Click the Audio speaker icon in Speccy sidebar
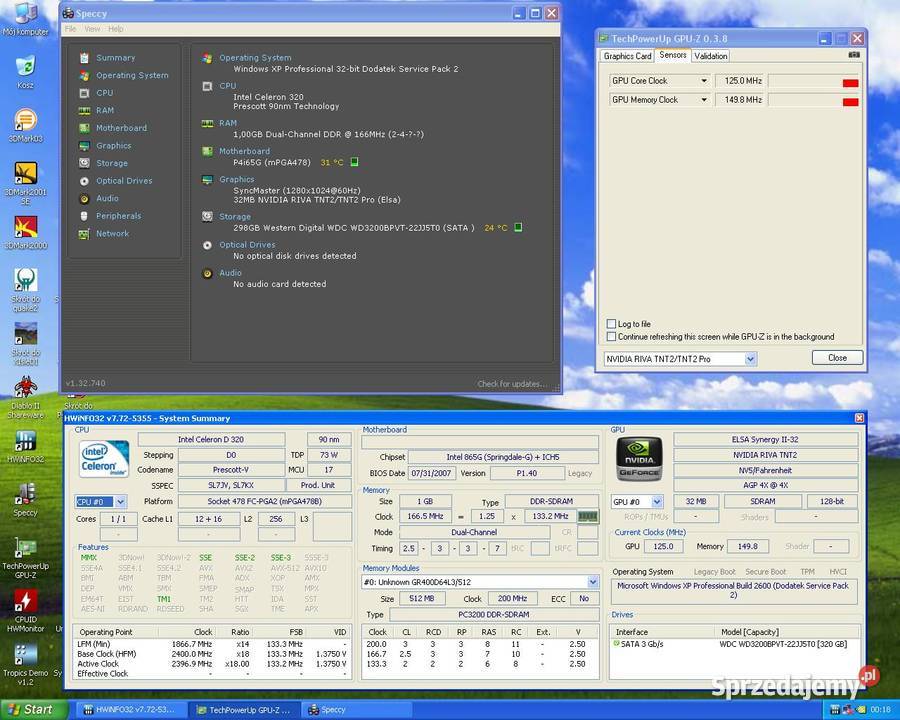 pos(84,199)
